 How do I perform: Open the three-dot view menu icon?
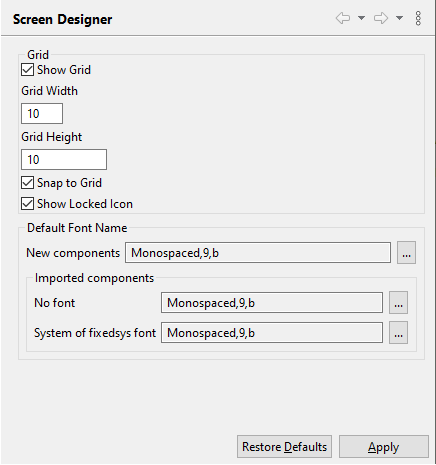(x=418, y=18)
